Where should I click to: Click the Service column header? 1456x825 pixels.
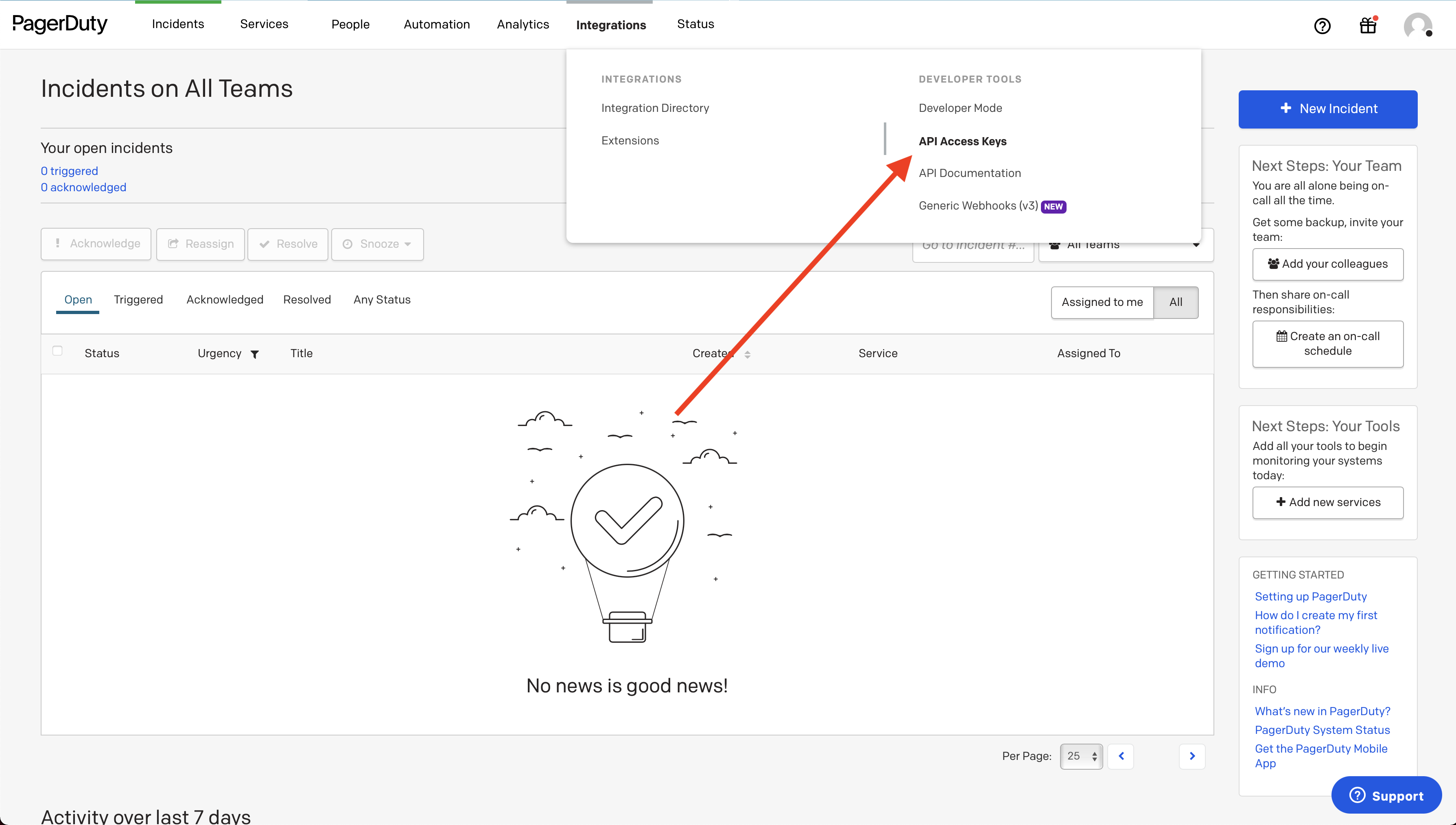[x=878, y=354]
